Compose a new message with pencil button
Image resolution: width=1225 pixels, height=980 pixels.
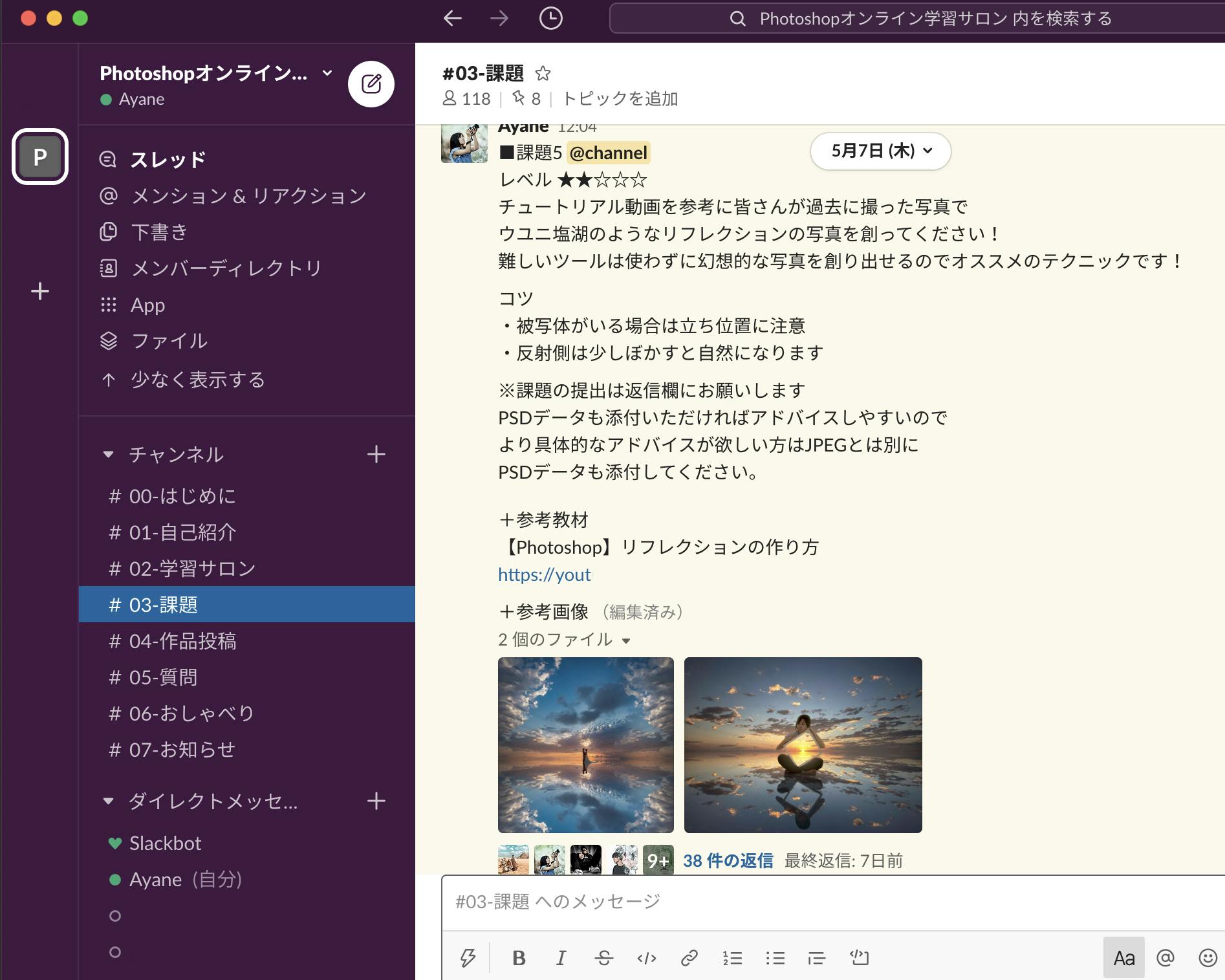click(x=371, y=84)
